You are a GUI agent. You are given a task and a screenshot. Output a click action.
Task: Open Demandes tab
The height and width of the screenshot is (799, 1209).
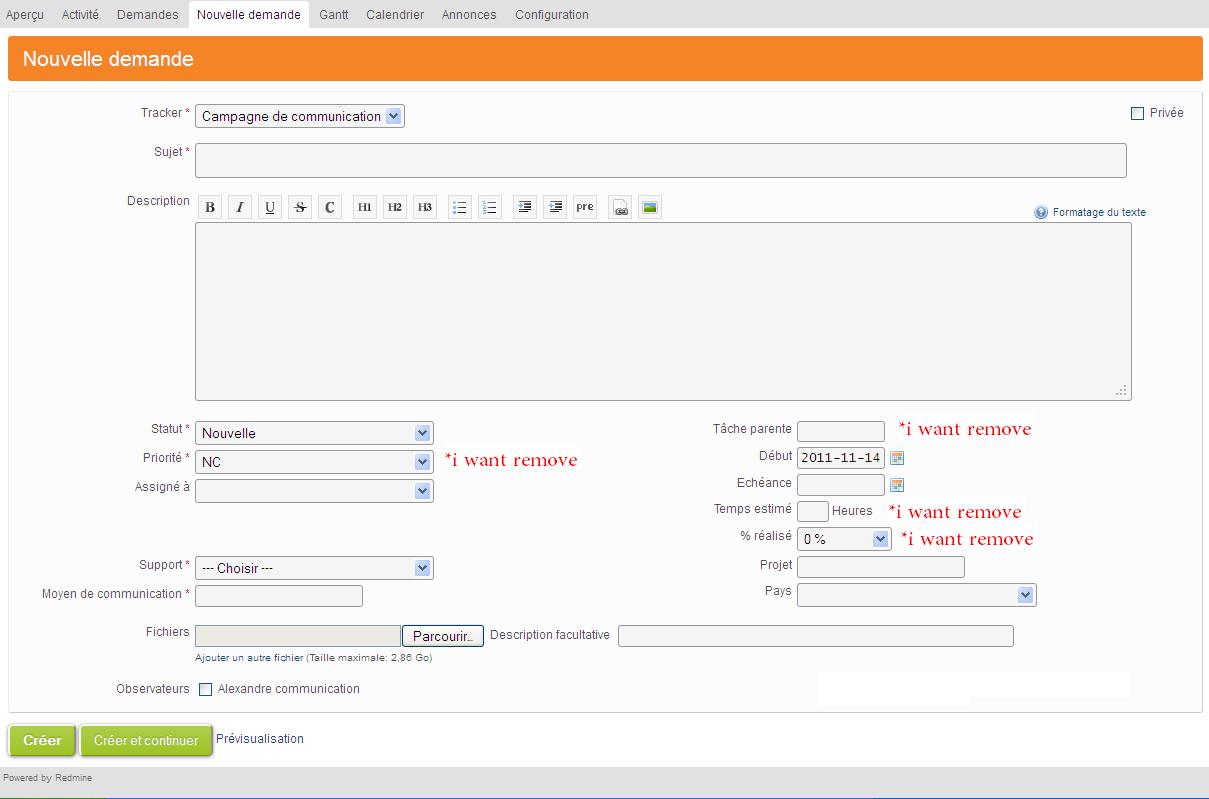(147, 15)
